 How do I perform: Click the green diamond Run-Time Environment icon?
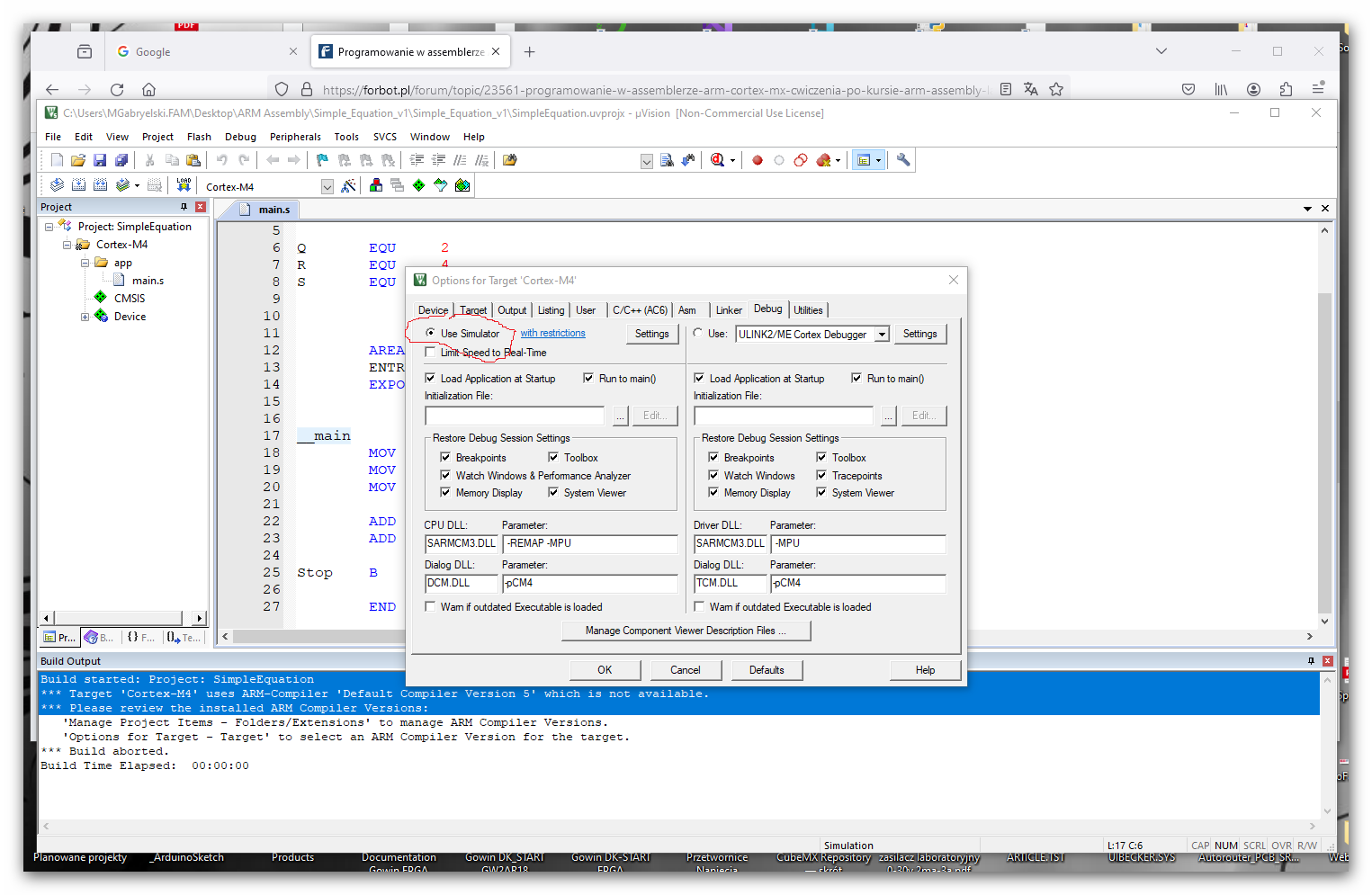tap(419, 185)
